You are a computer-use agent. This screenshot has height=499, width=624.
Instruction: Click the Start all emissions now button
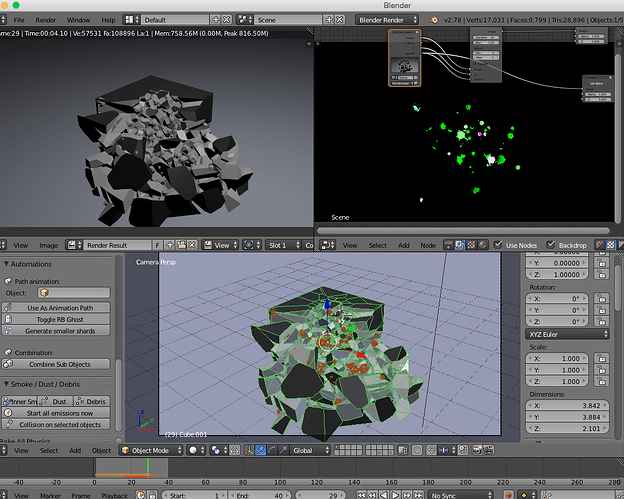[56, 413]
